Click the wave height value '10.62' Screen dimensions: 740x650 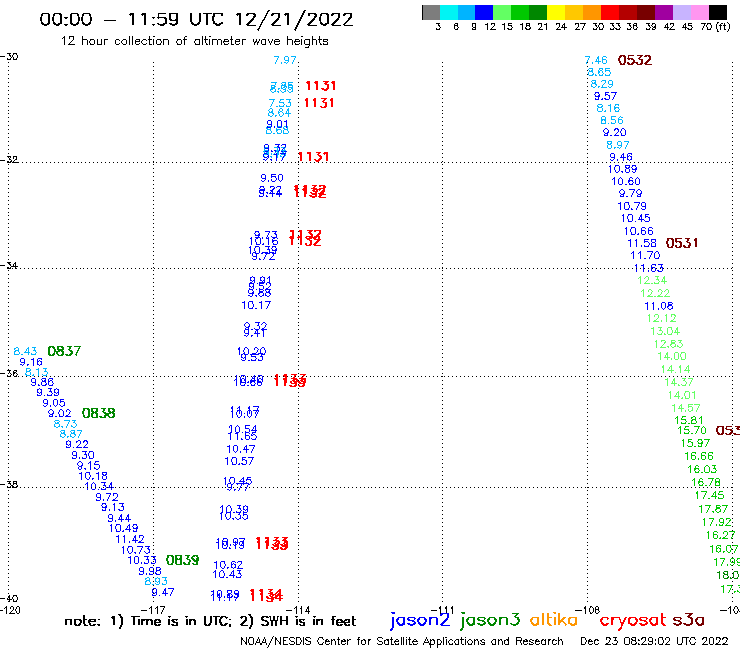coord(228,565)
